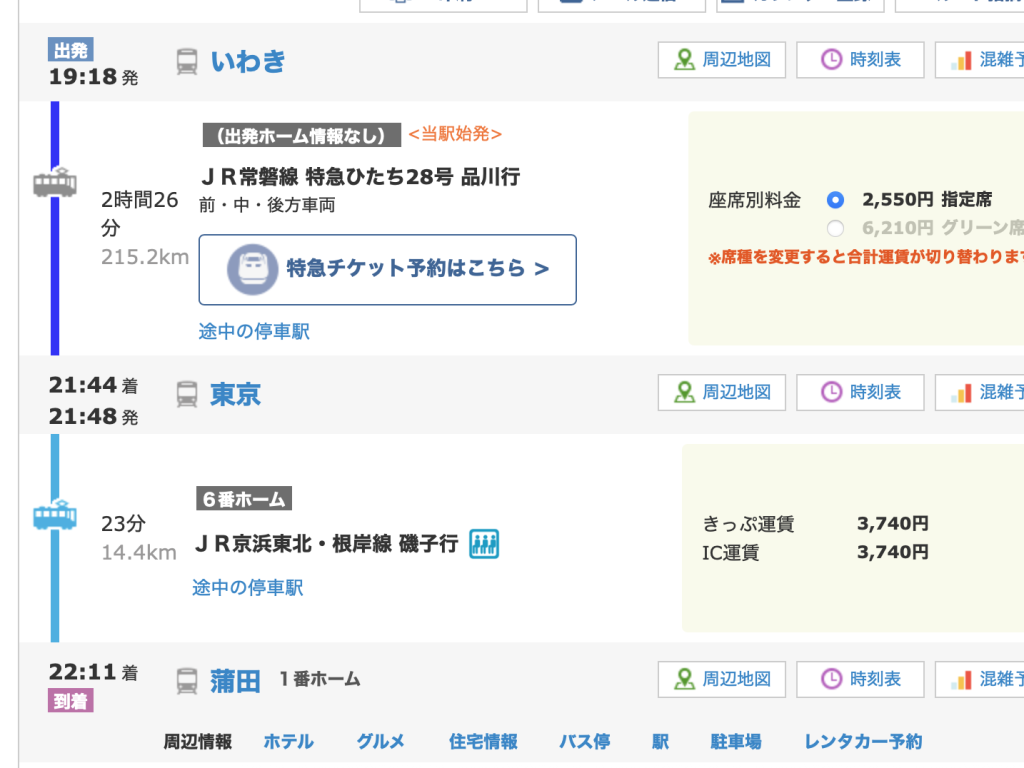Open the map around Iwaki station (周辺地図)
Screen dimensions: 1024x768
721,60
